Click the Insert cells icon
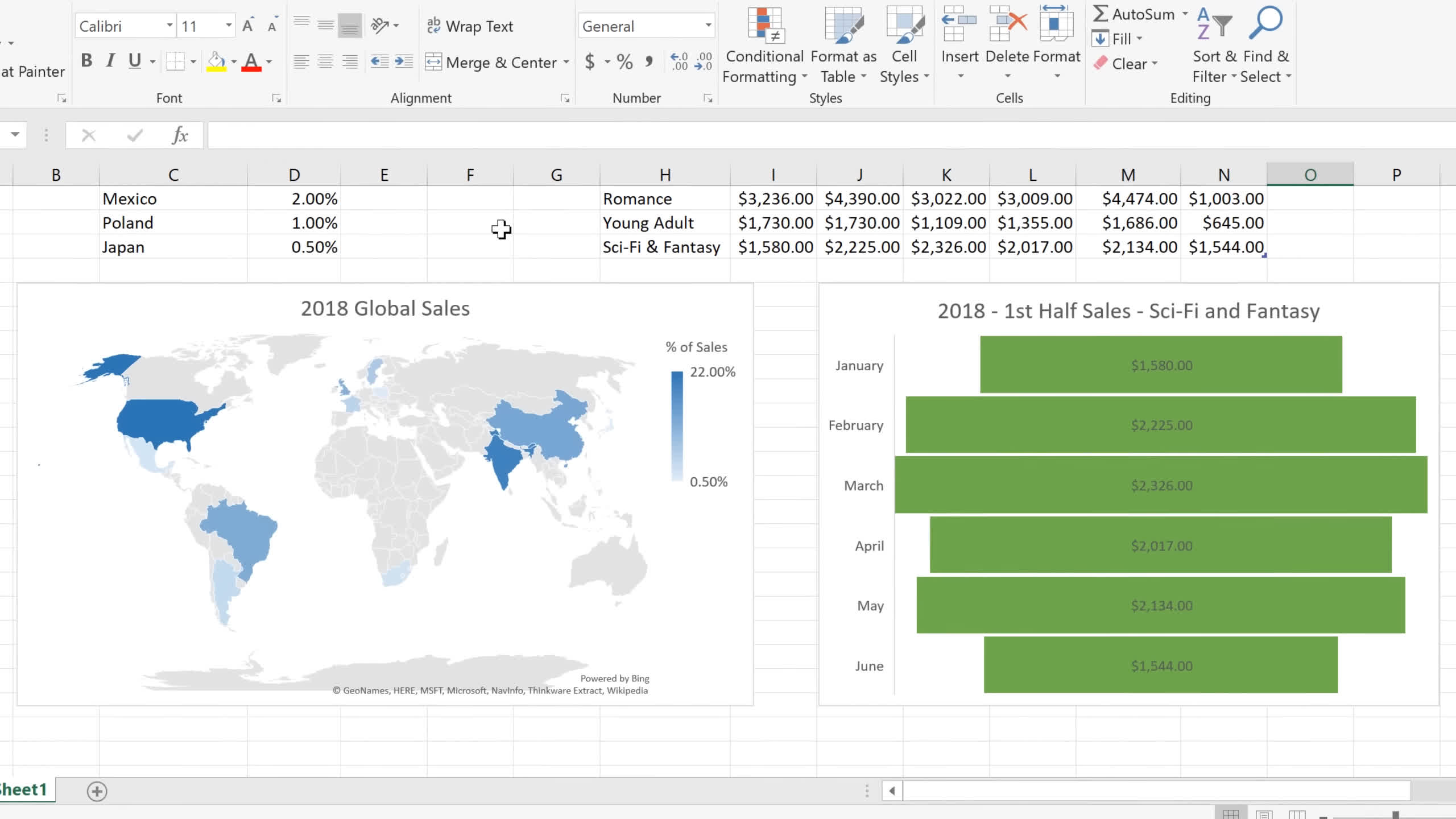The image size is (1456, 819). [959, 24]
